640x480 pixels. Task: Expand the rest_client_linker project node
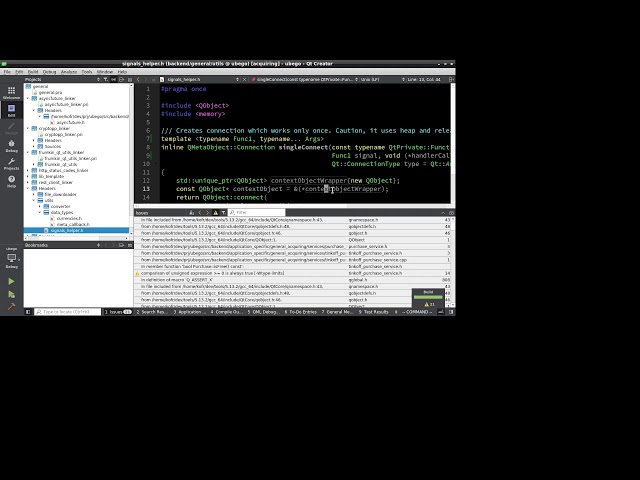coord(28,182)
